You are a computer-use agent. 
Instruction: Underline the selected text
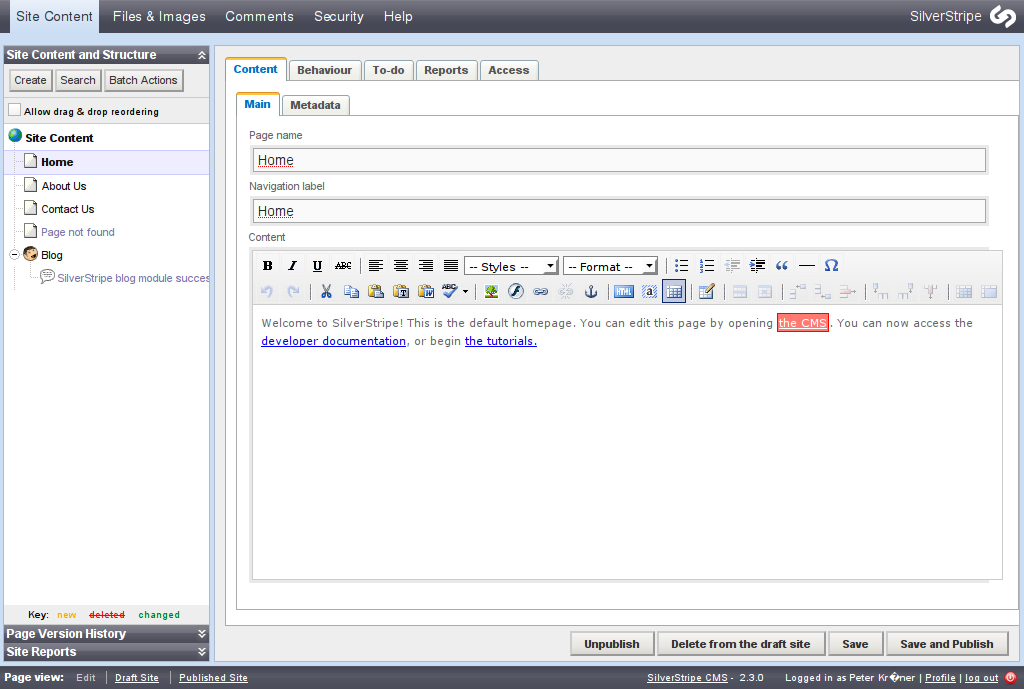tap(317, 266)
